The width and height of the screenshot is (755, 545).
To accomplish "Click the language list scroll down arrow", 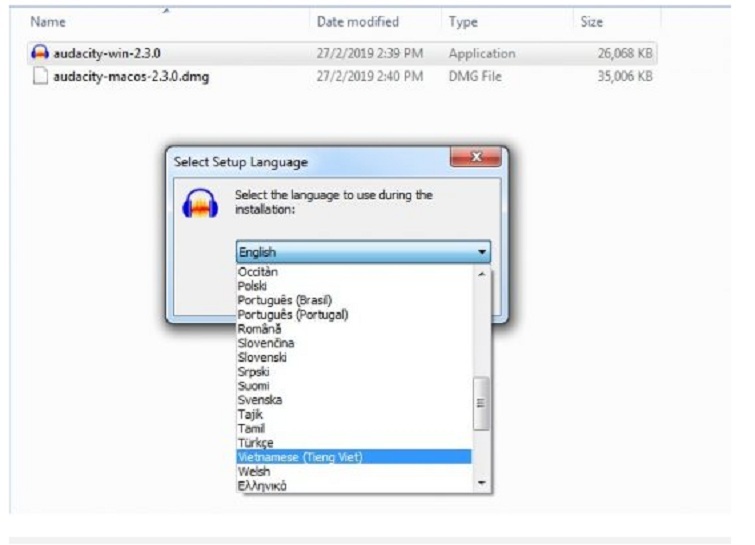I will click(483, 484).
